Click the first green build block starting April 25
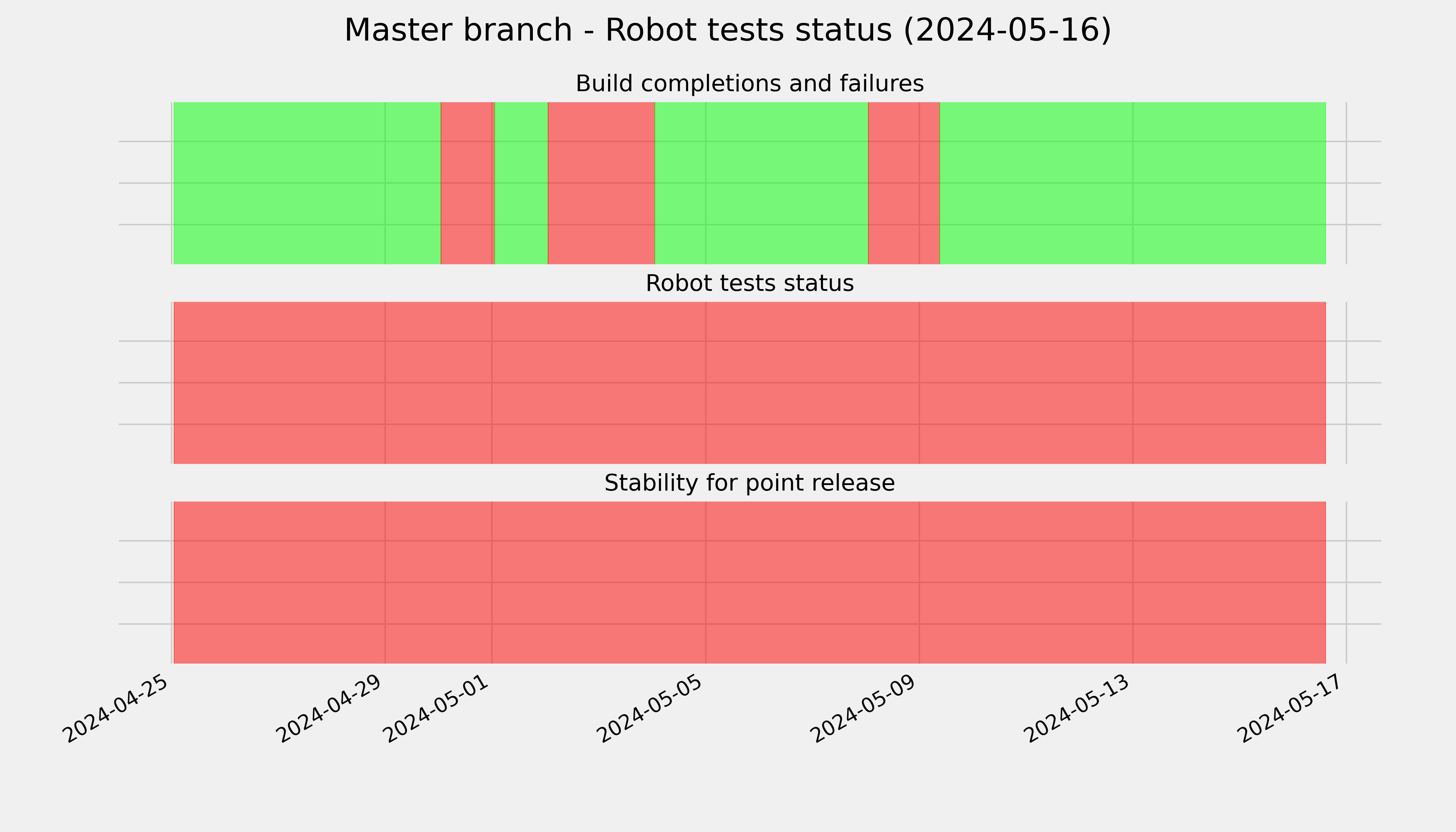This screenshot has height=832, width=1456. point(307,183)
